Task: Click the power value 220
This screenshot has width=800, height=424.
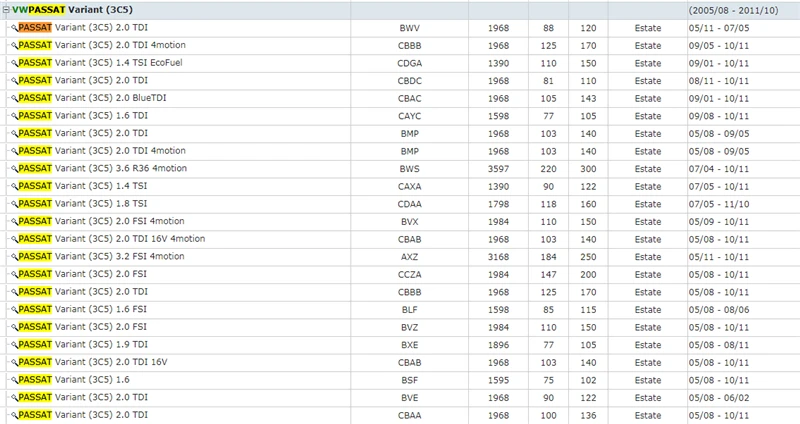Action: tap(548, 169)
